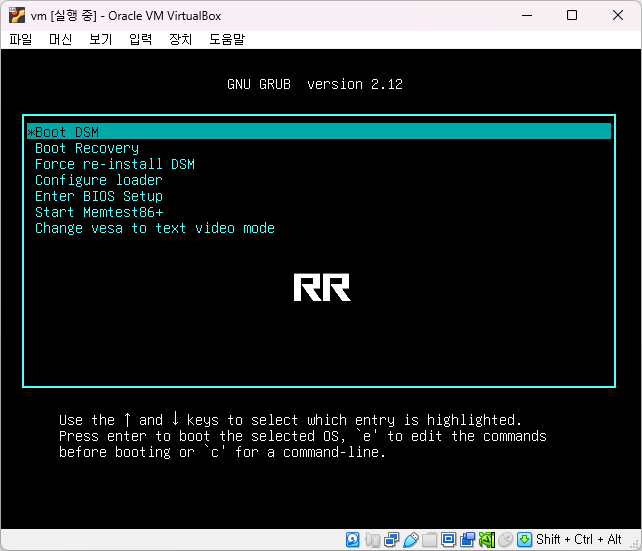Click the Shift + Ctrl + Alt host key text
The width and height of the screenshot is (642, 551).
click(x=579, y=540)
